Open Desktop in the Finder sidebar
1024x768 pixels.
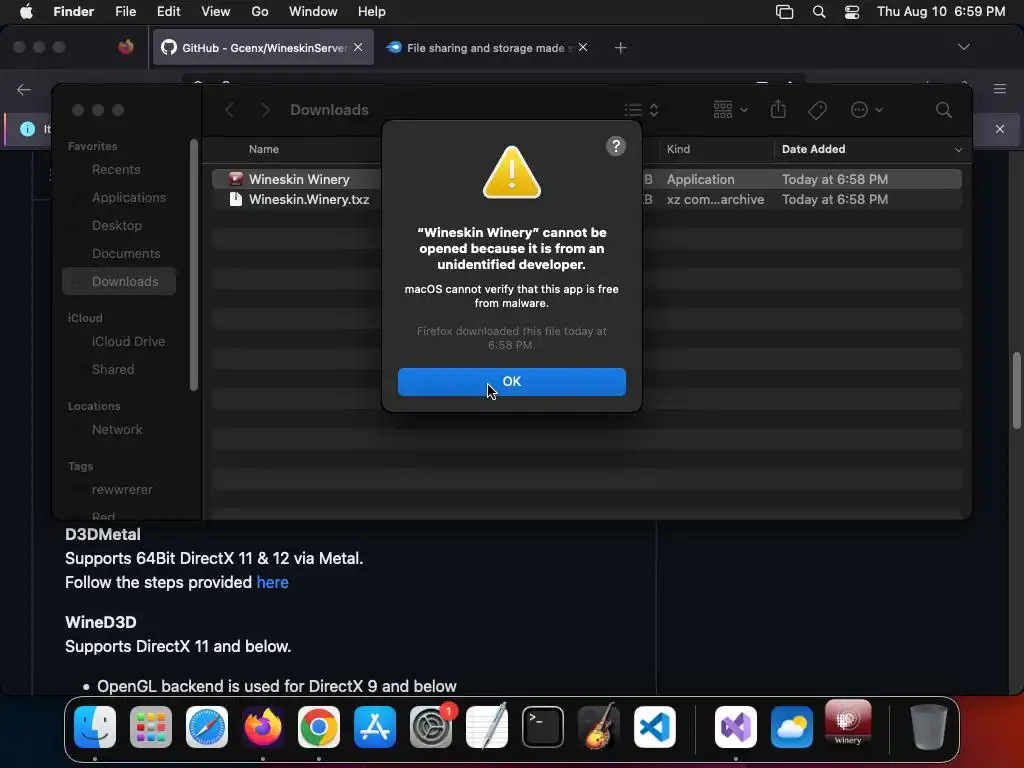pyautogui.click(x=116, y=226)
